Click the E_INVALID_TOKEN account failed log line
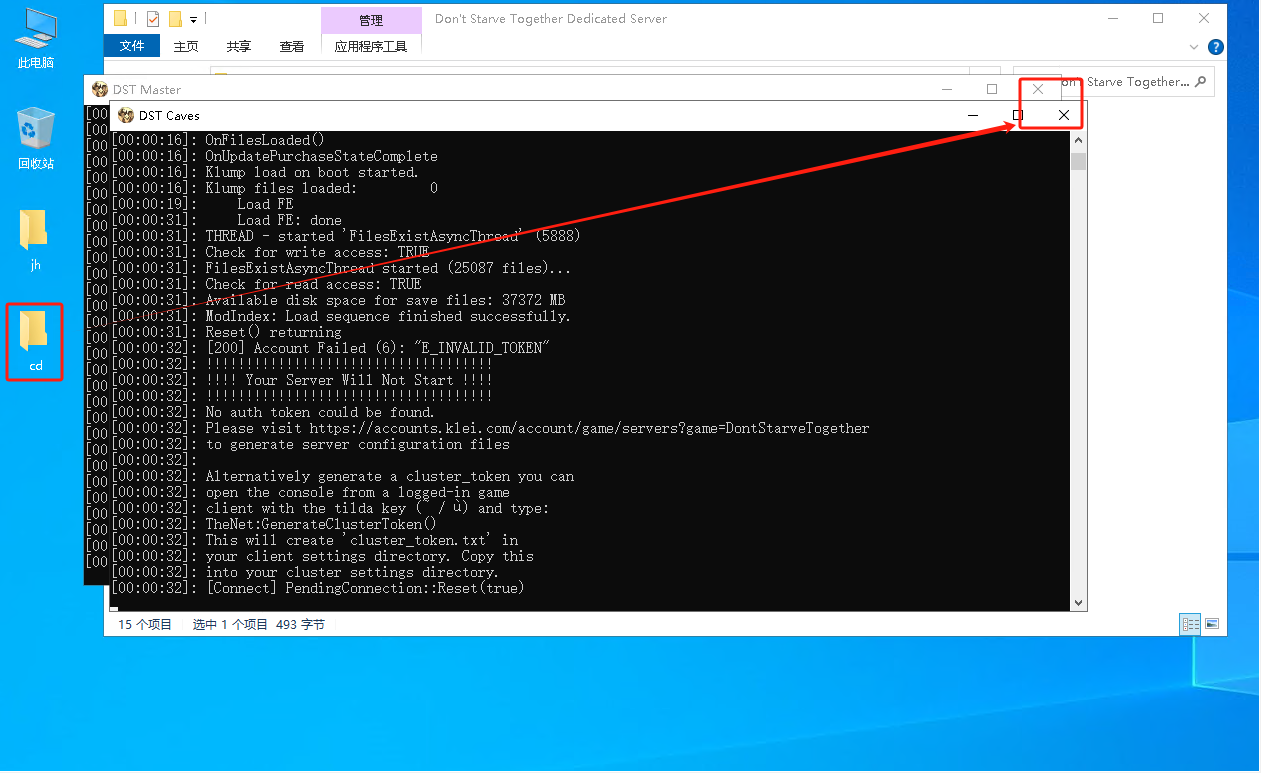This screenshot has height=773, width=1261. (x=331, y=348)
